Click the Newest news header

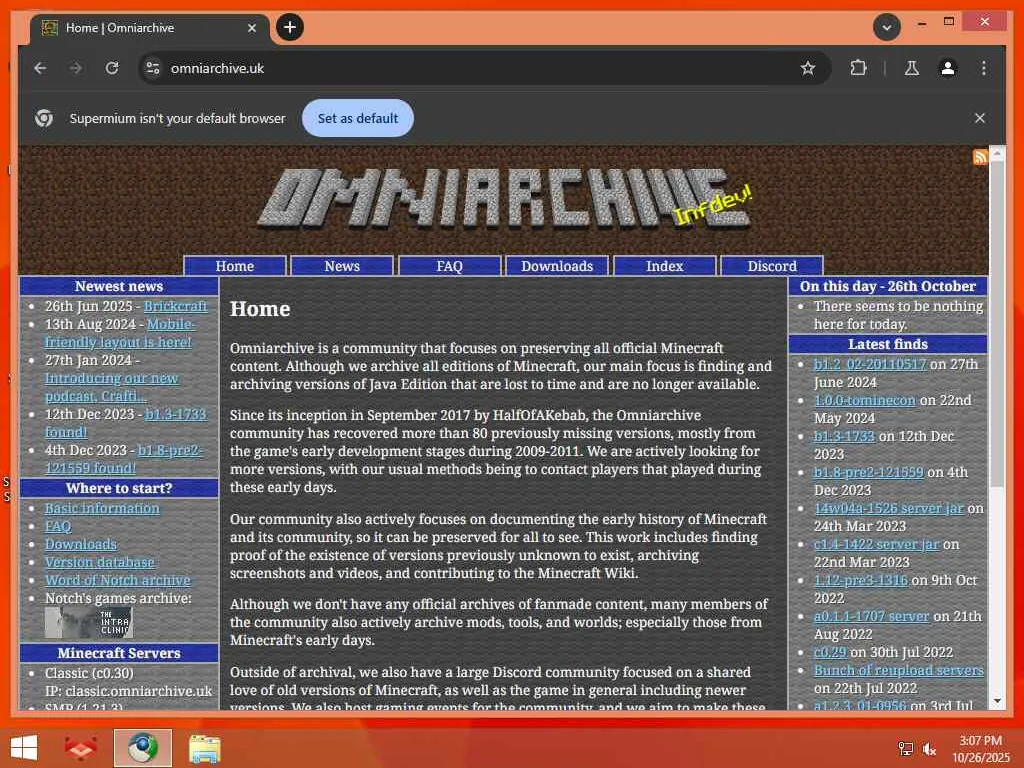[119, 286]
